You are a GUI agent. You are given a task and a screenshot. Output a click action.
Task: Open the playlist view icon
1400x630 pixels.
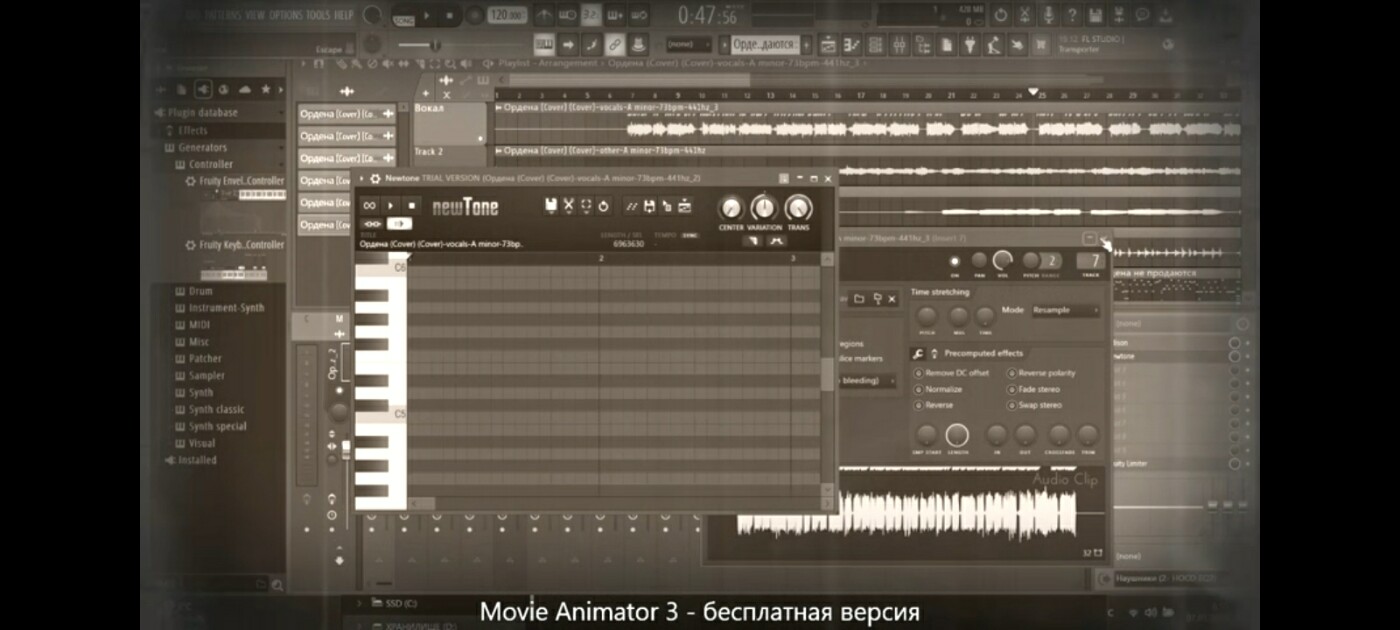[828, 46]
